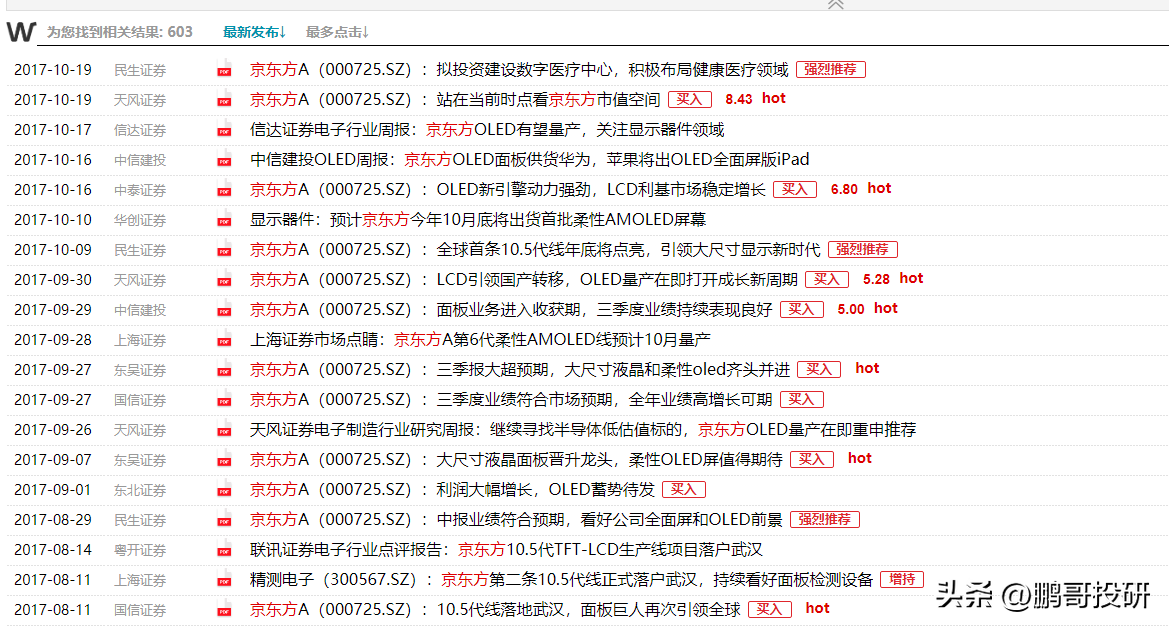
Task: Click 强烈推荐 tag on 数字医疗中心 report
Action: (x=831, y=69)
